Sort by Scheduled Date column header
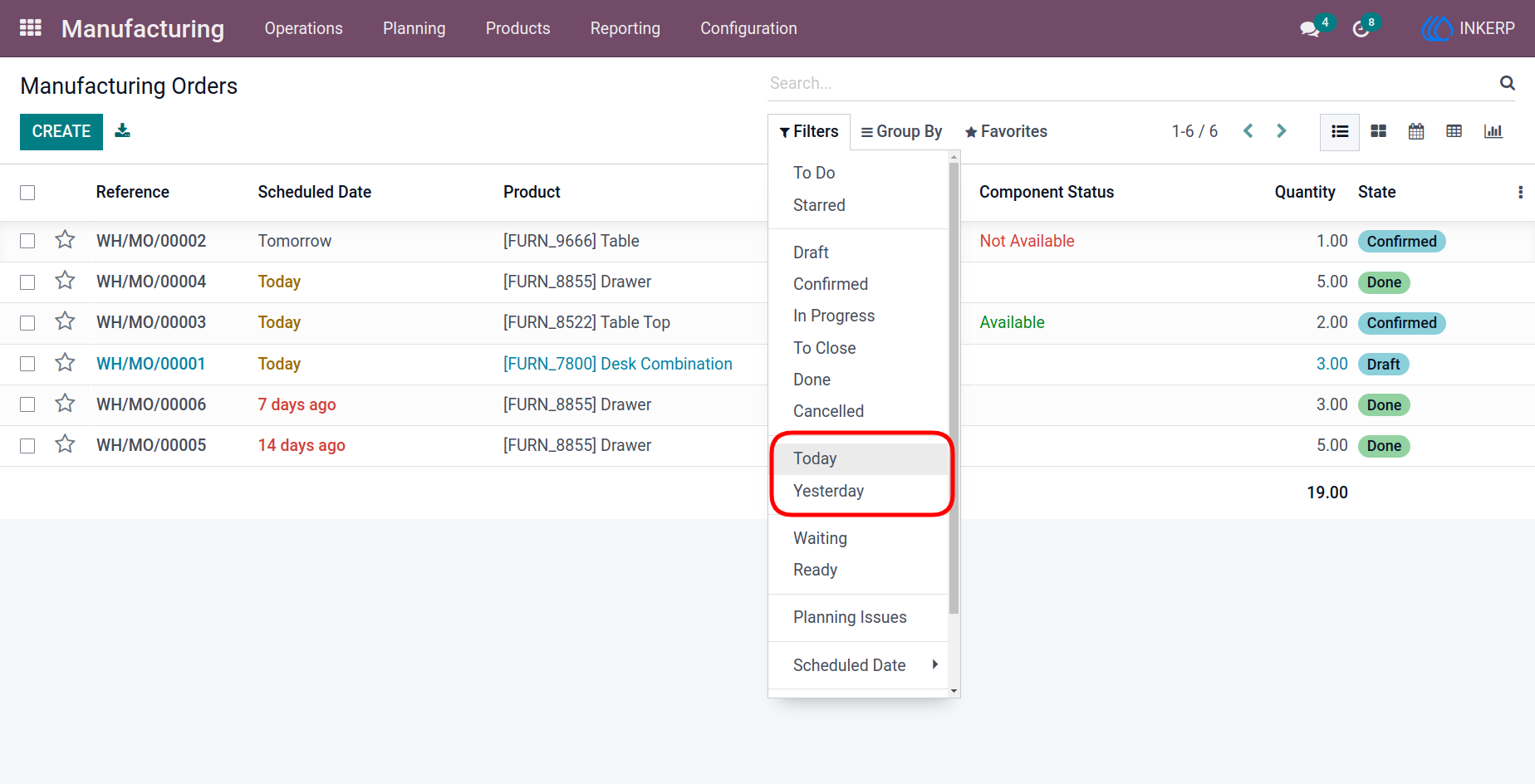The width and height of the screenshot is (1535, 784). 315,192
